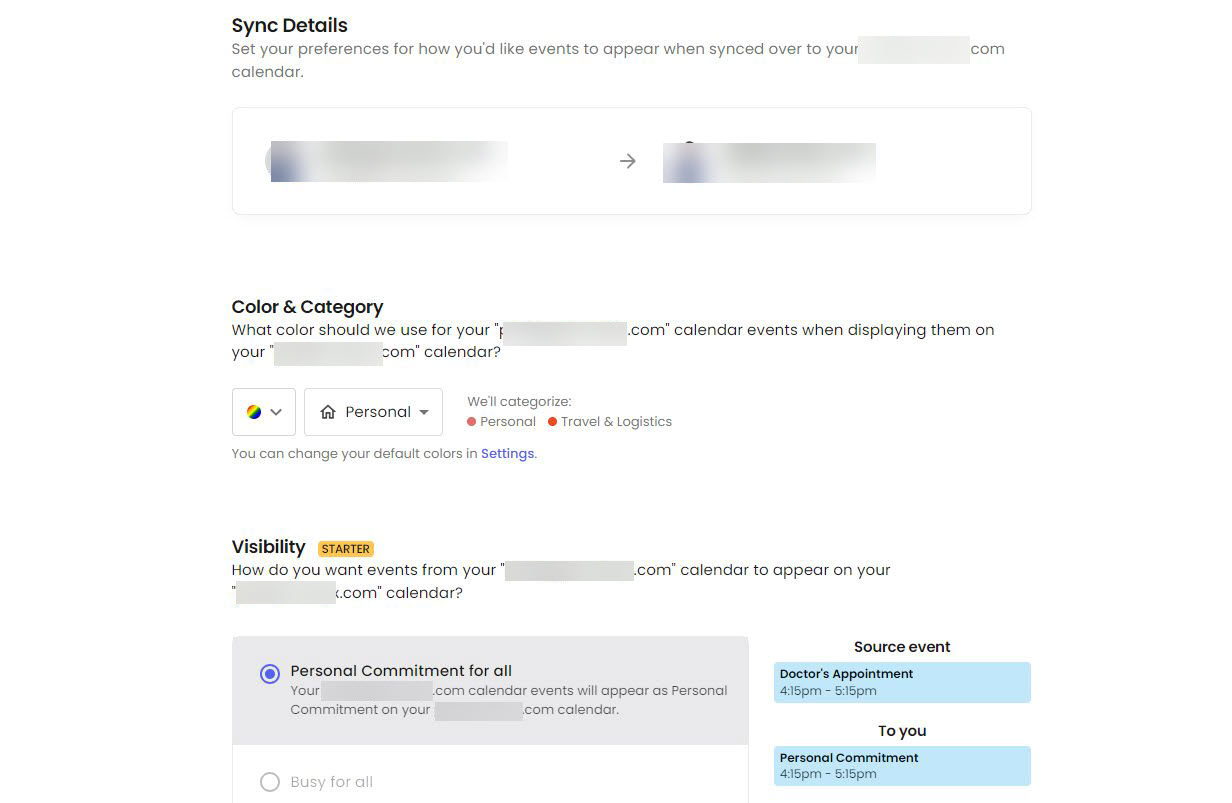Click the Travel & Logistics category label
This screenshot has width=1232, height=803.
click(x=616, y=421)
